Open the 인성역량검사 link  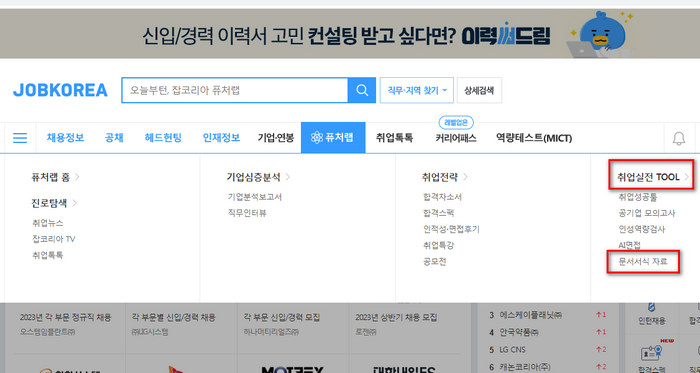point(642,229)
